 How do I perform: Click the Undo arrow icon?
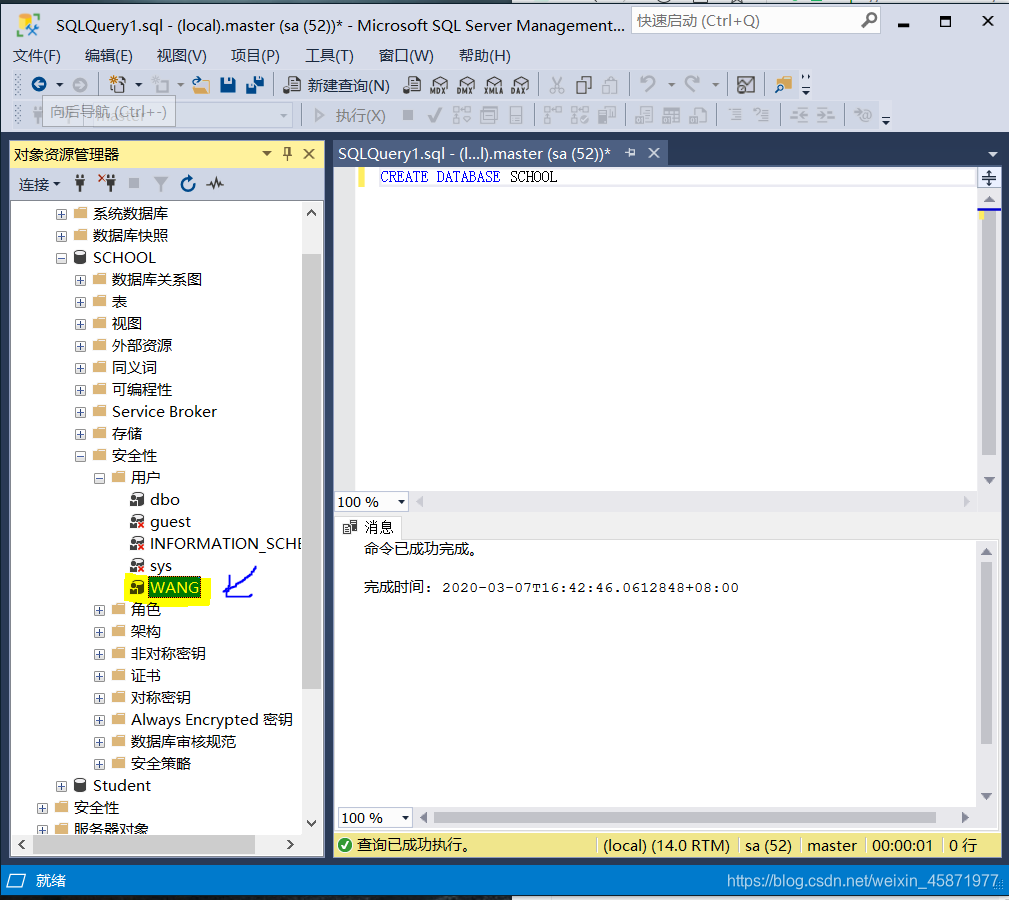(647, 84)
